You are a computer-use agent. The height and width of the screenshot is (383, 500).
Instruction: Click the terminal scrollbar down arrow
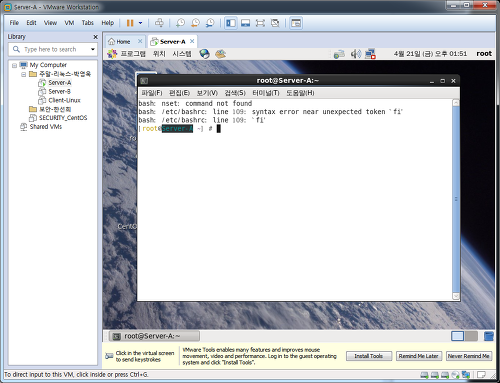click(456, 296)
